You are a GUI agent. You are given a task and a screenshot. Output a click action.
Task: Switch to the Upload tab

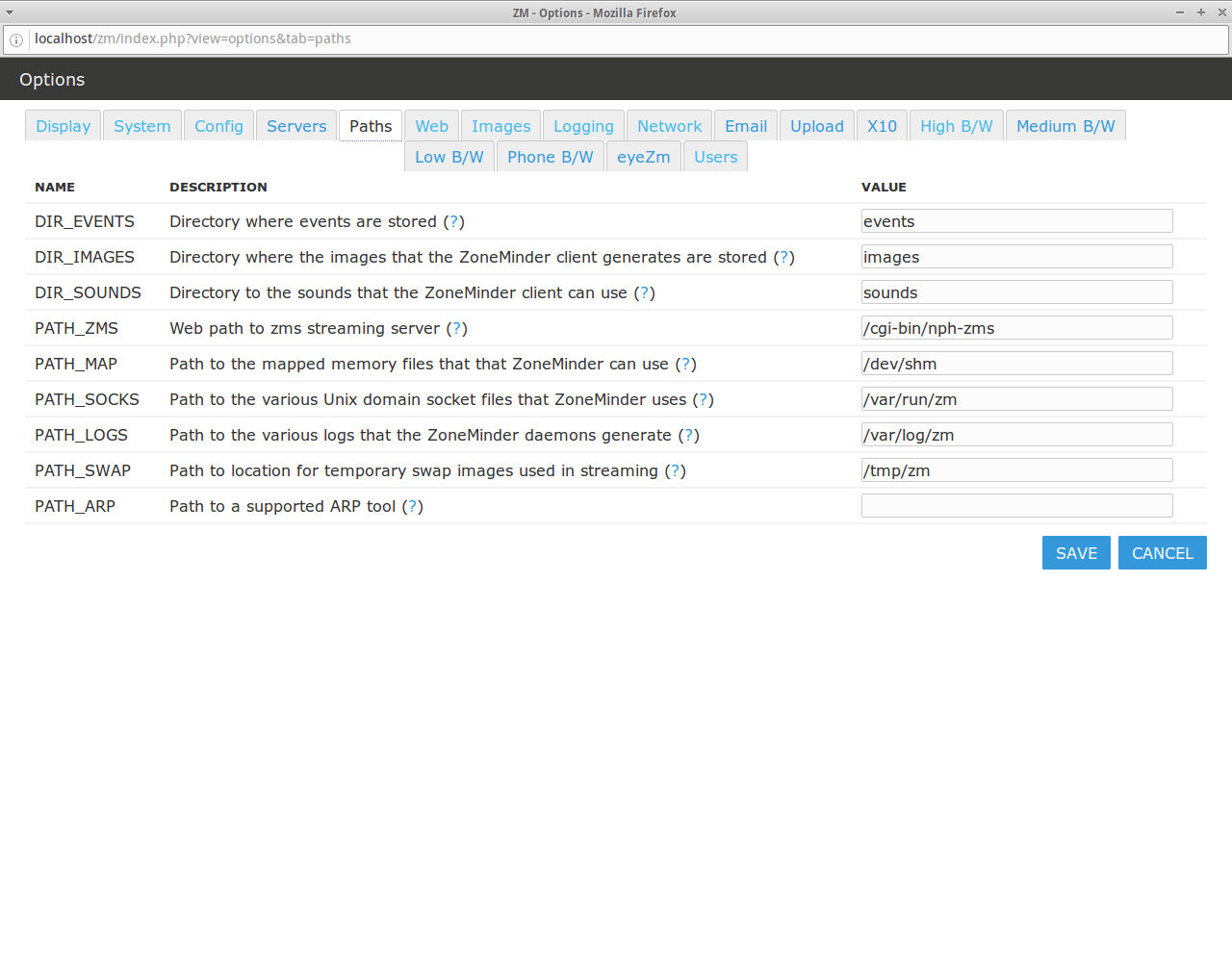[817, 126]
